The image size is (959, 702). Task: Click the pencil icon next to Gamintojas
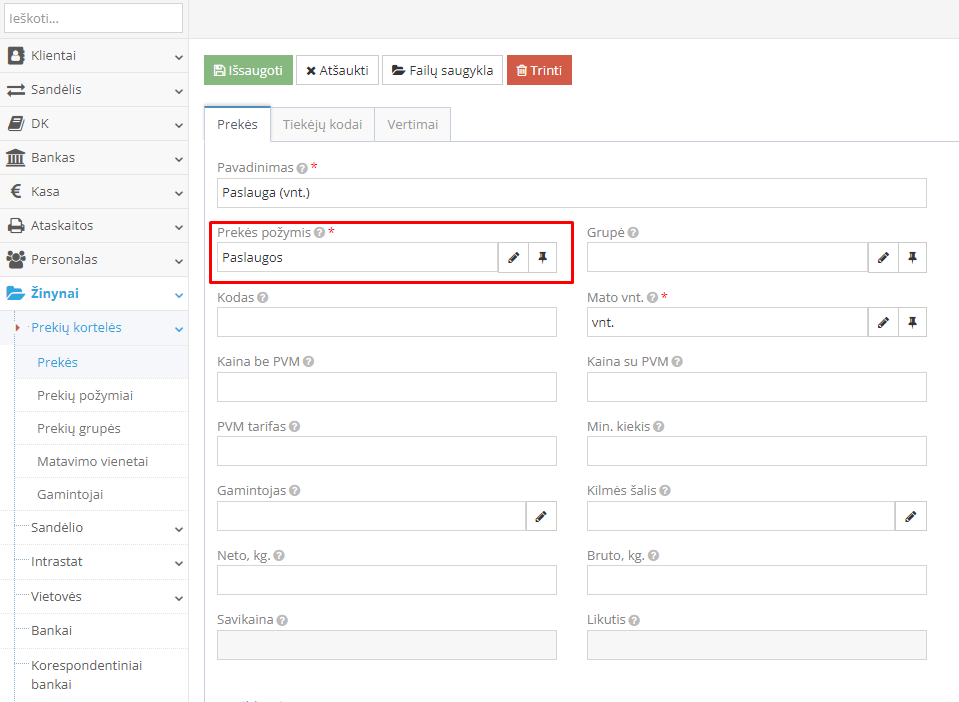coord(541,516)
